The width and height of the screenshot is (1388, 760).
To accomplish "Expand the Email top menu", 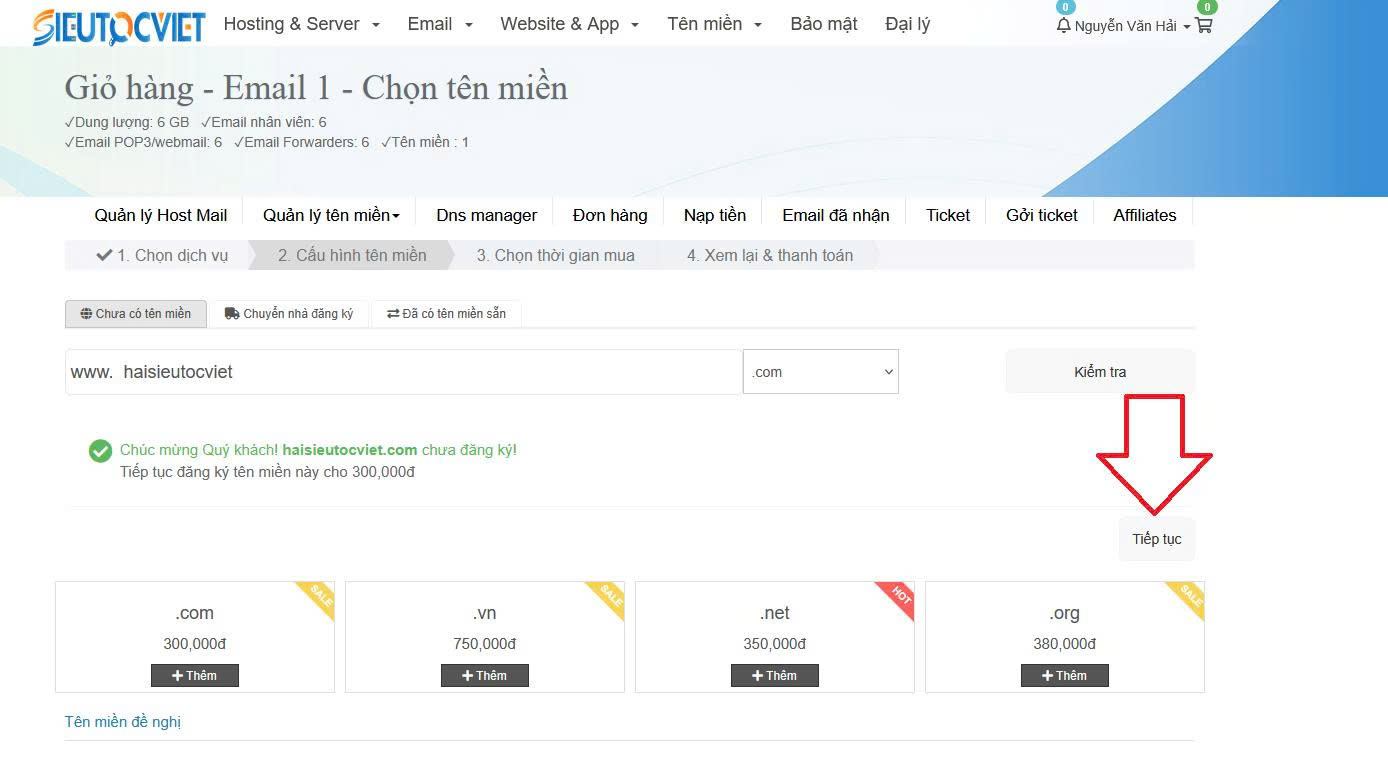I will pos(440,24).
